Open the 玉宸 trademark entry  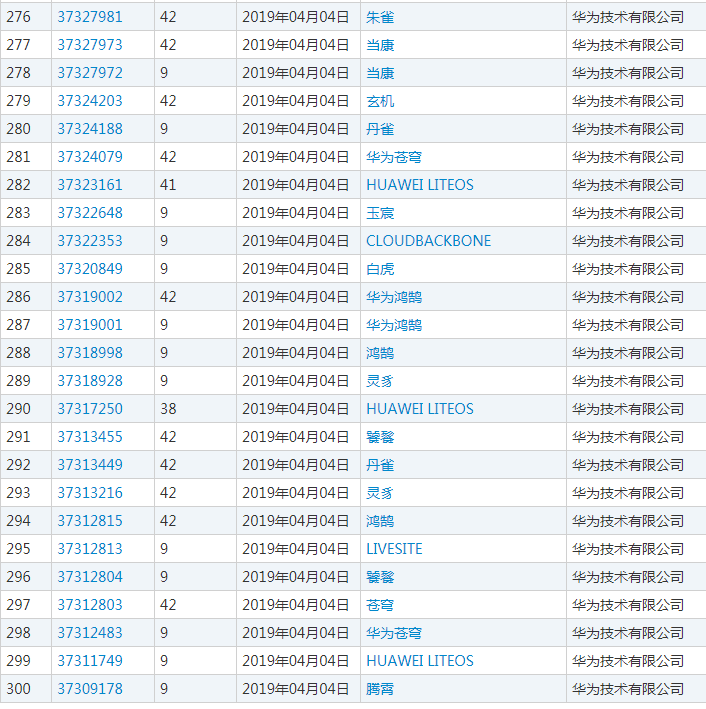click(x=380, y=213)
